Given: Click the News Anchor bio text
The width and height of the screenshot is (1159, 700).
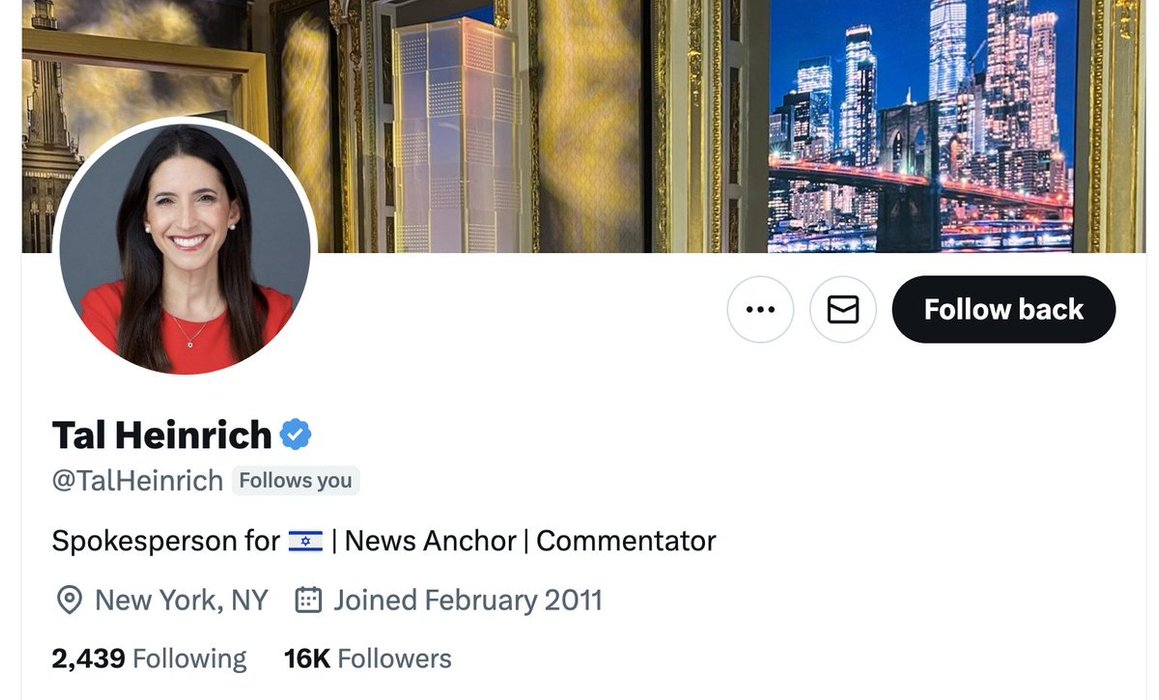Looking at the screenshot, I should tap(430, 541).
